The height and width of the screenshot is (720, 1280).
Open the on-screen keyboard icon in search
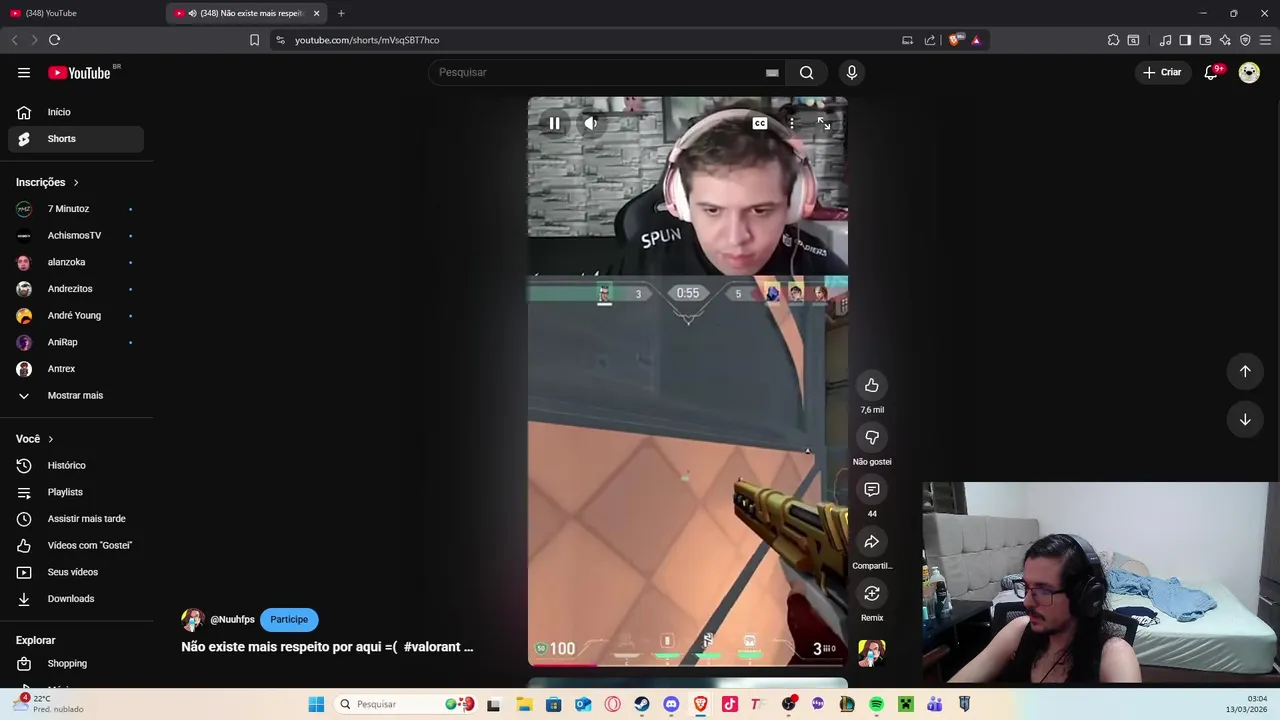(x=772, y=72)
